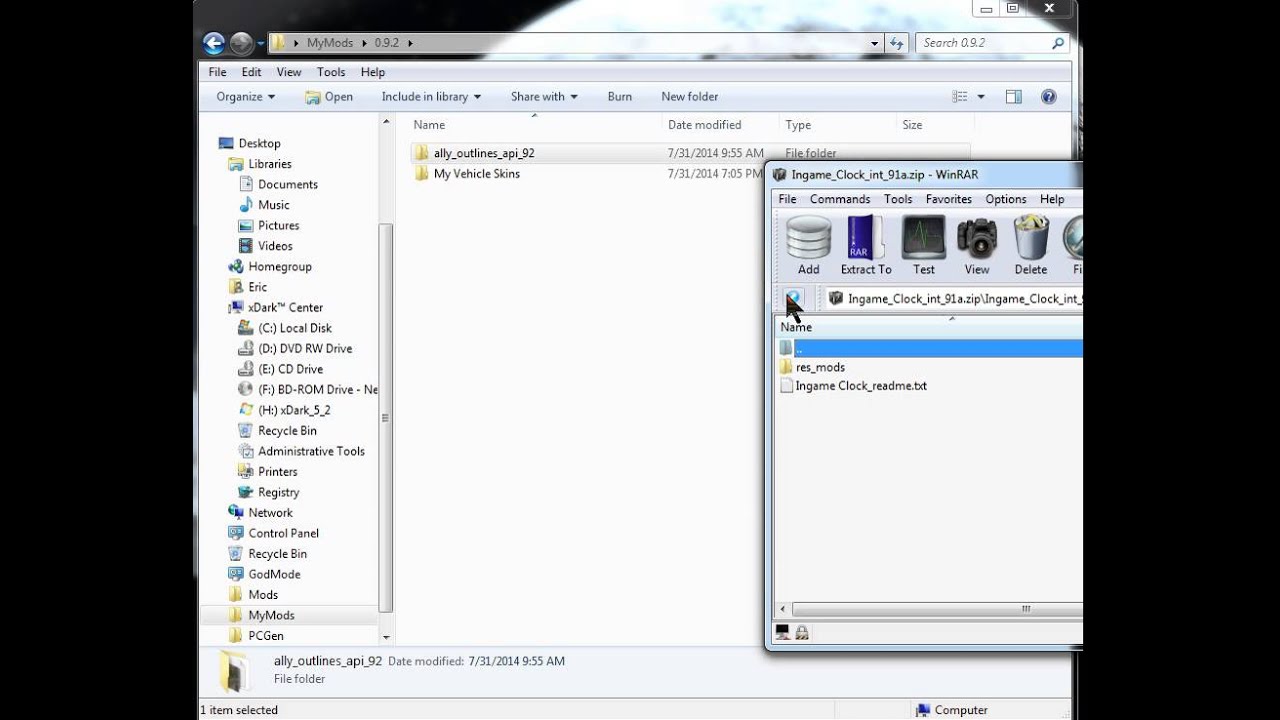Open WinRAR Favorites menu
Image resolution: width=1280 pixels, height=720 pixels.
pos(949,199)
